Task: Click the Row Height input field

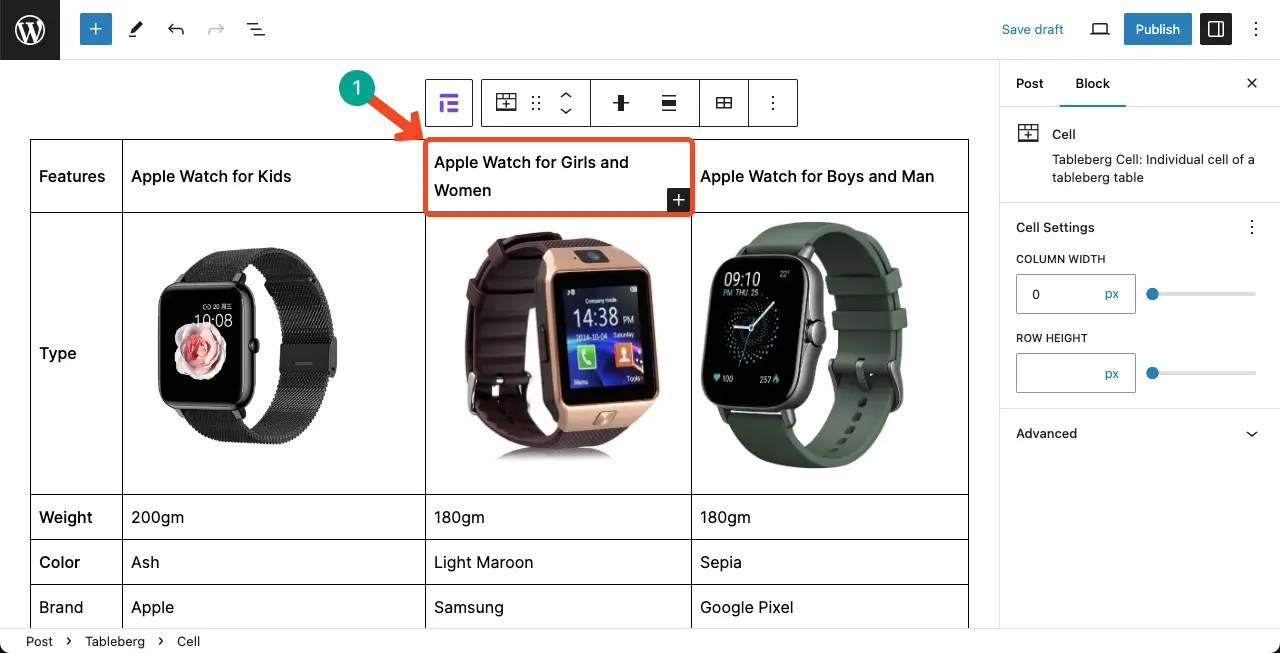Action: coord(1076,373)
